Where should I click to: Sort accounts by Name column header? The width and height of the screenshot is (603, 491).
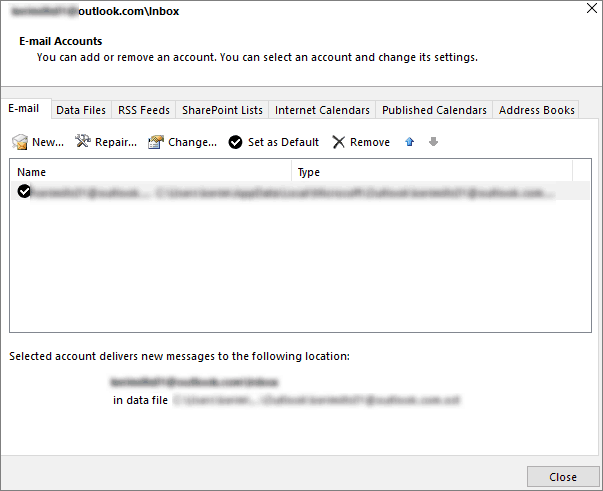click(150, 172)
